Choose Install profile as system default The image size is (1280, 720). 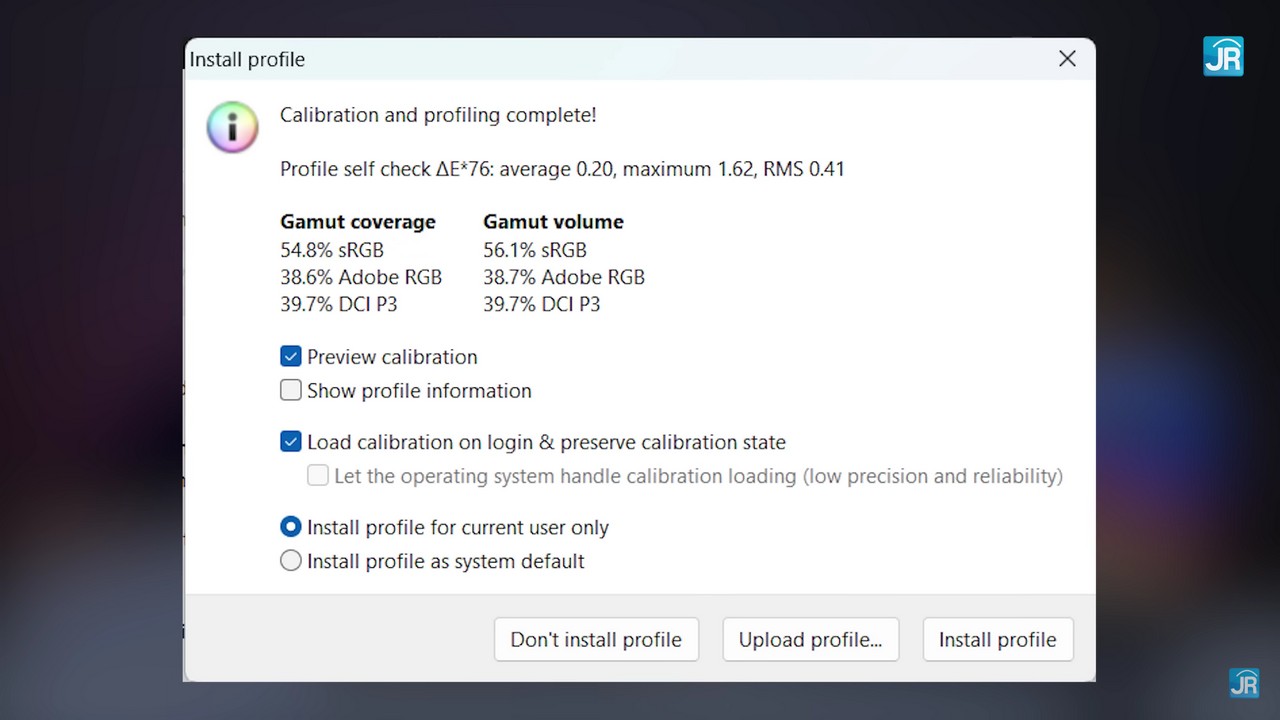tap(291, 561)
